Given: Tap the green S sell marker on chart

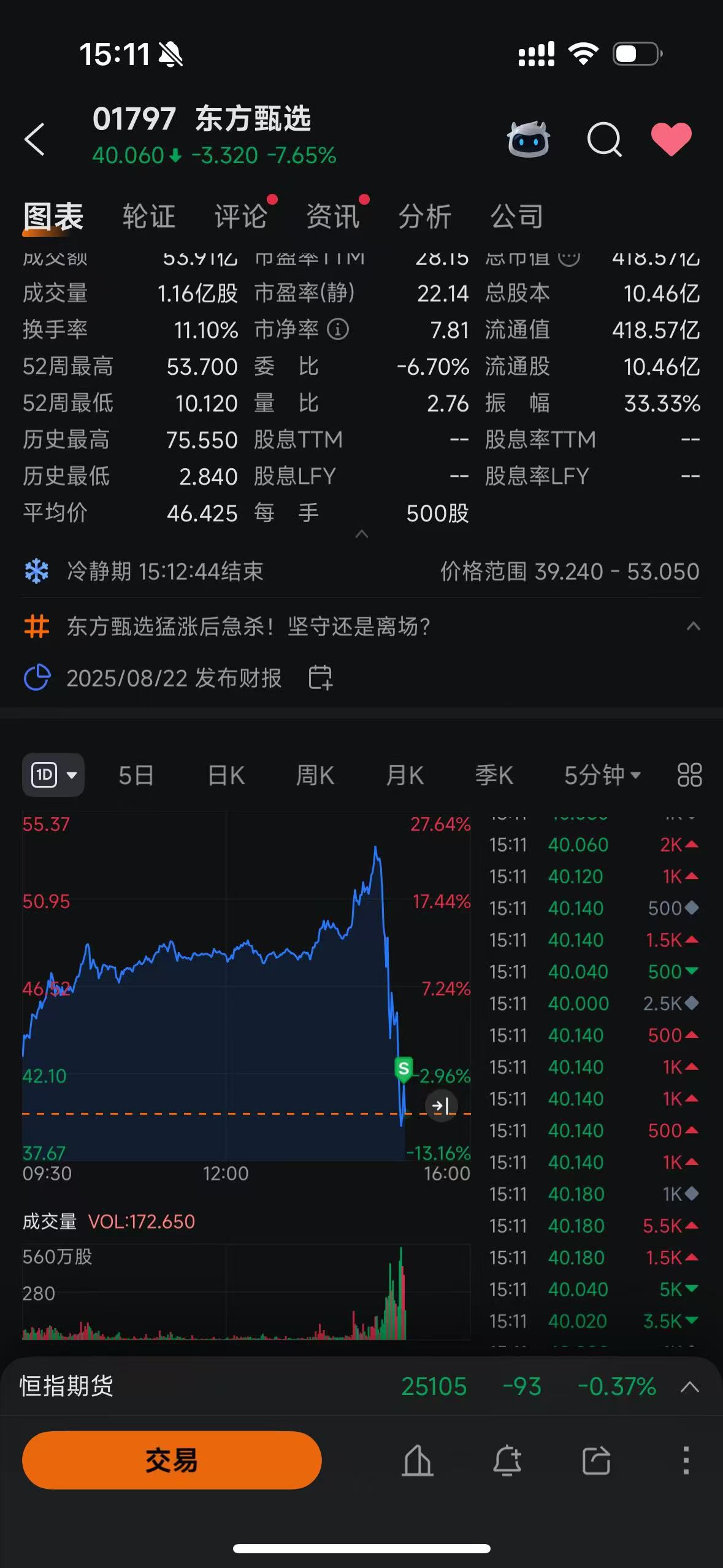Looking at the screenshot, I should [404, 1069].
